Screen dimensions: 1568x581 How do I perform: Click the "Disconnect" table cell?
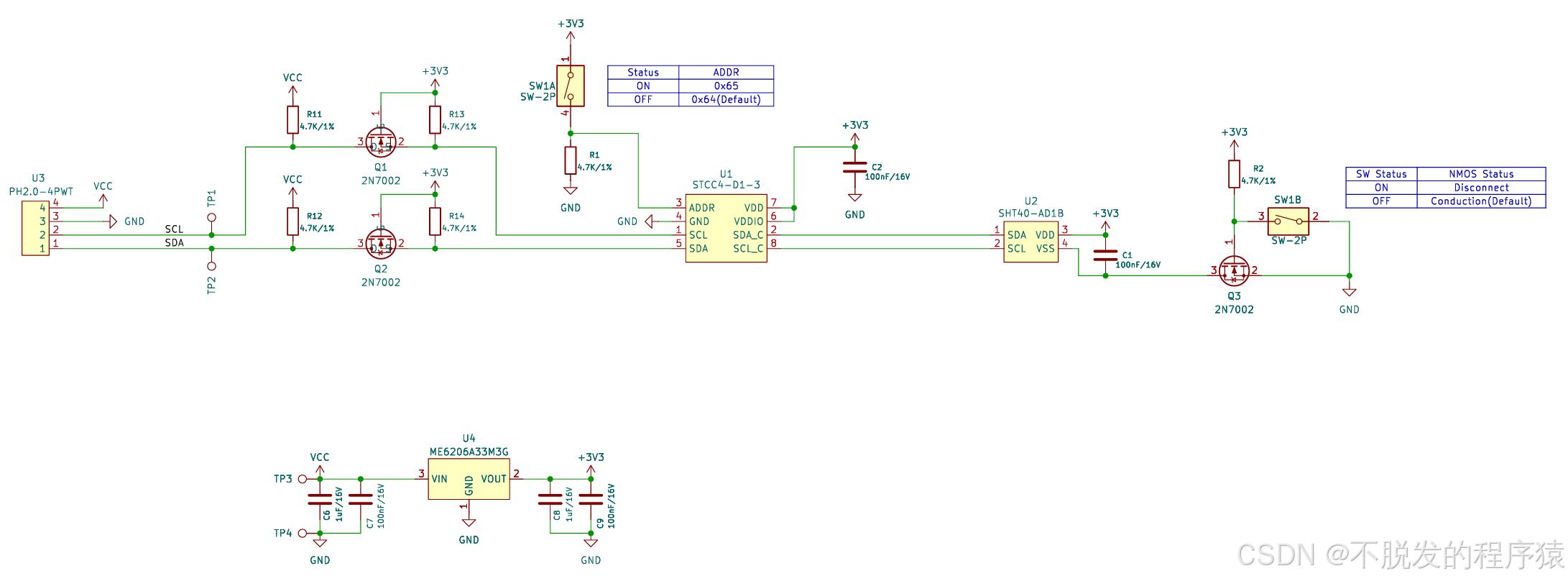point(1481,188)
